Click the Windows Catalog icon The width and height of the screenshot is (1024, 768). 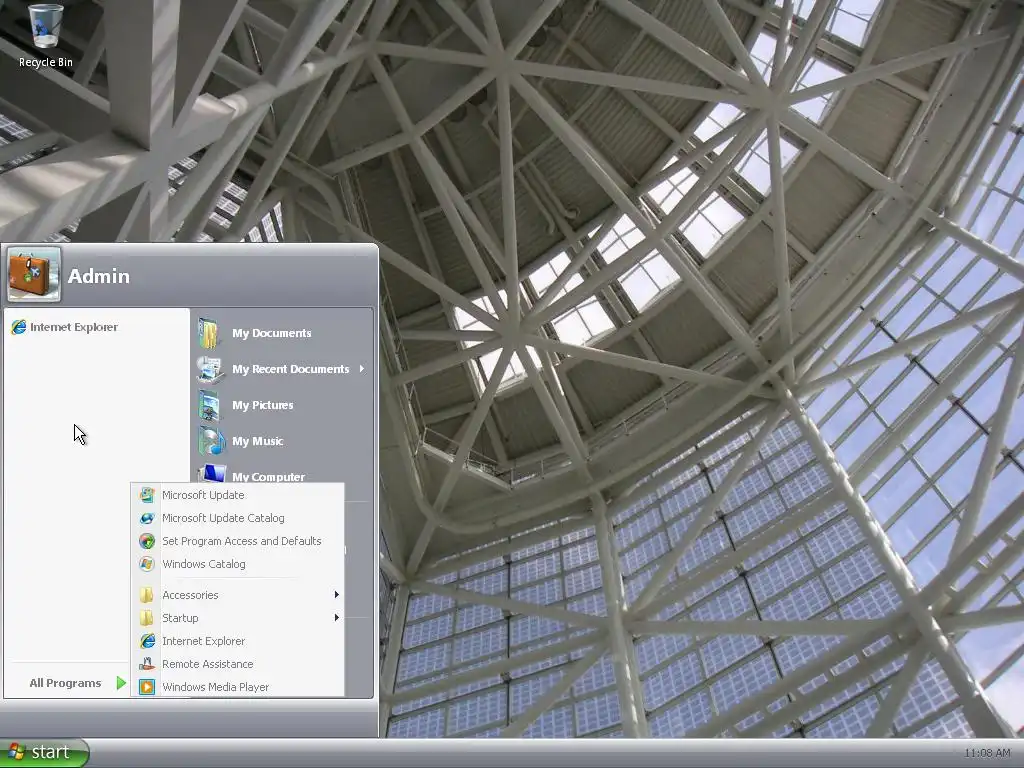click(147, 564)
